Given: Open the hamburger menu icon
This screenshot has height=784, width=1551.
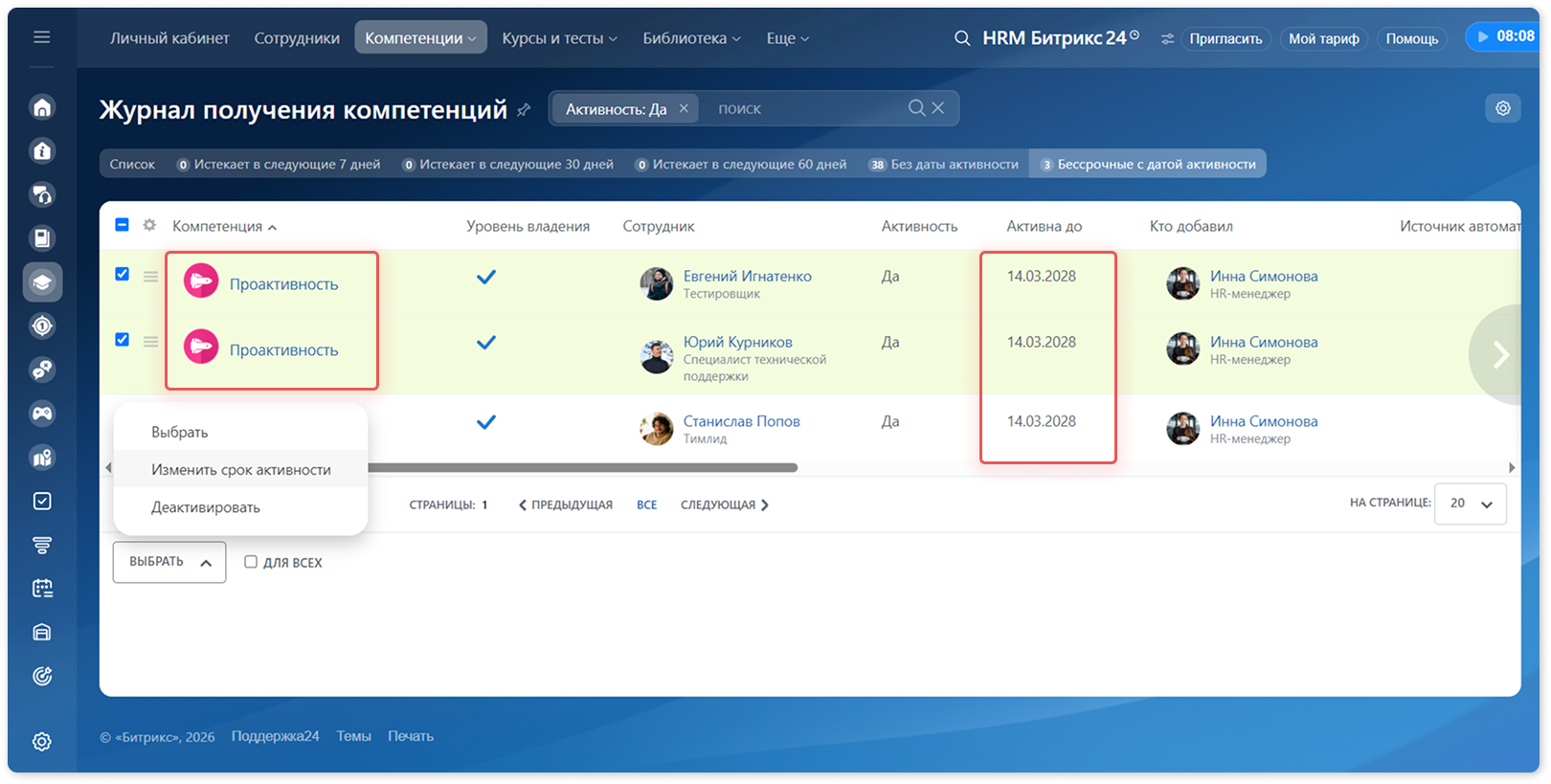Looking at the screenshot, I should pos(41,37).
